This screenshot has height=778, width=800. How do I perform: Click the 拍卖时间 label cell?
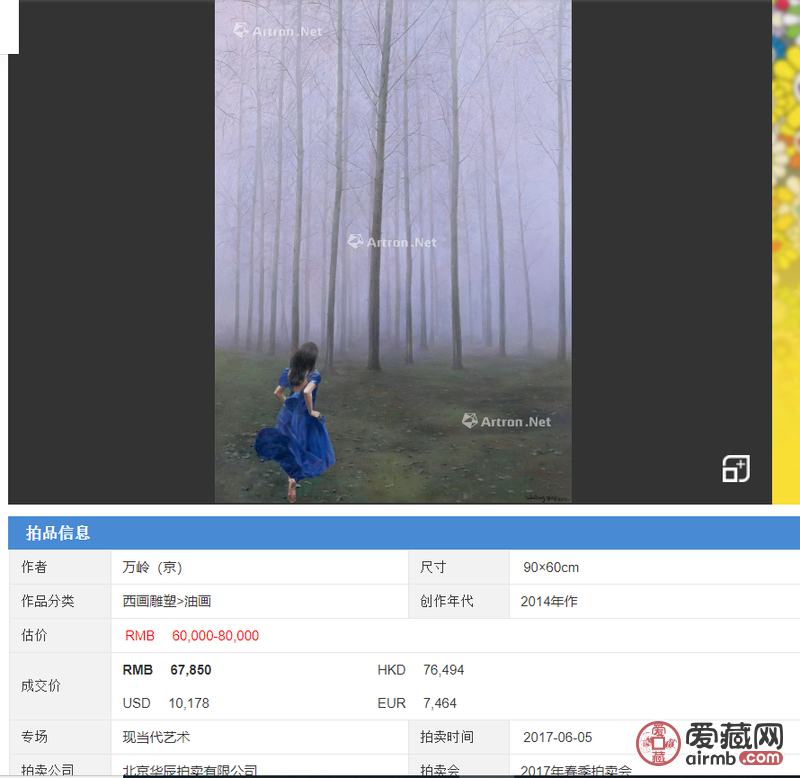tap(459, 737)
